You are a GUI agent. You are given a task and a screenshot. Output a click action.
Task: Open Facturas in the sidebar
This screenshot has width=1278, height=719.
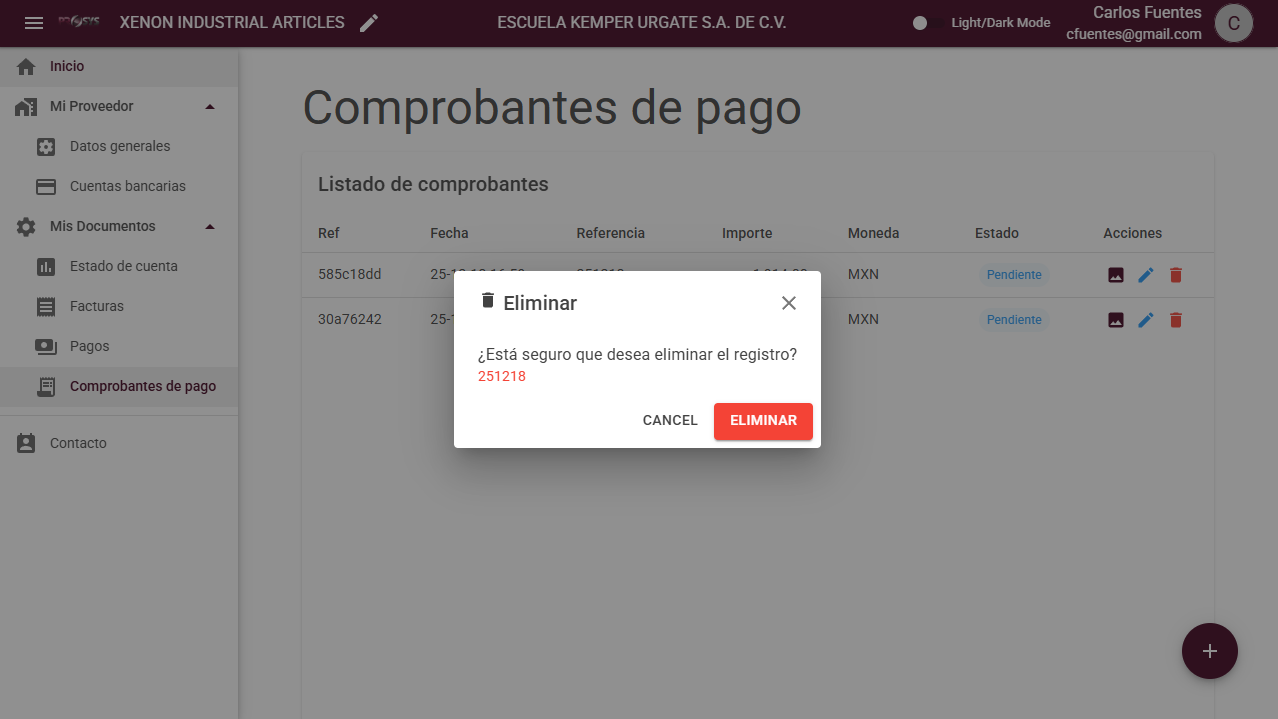pos(97,306)
